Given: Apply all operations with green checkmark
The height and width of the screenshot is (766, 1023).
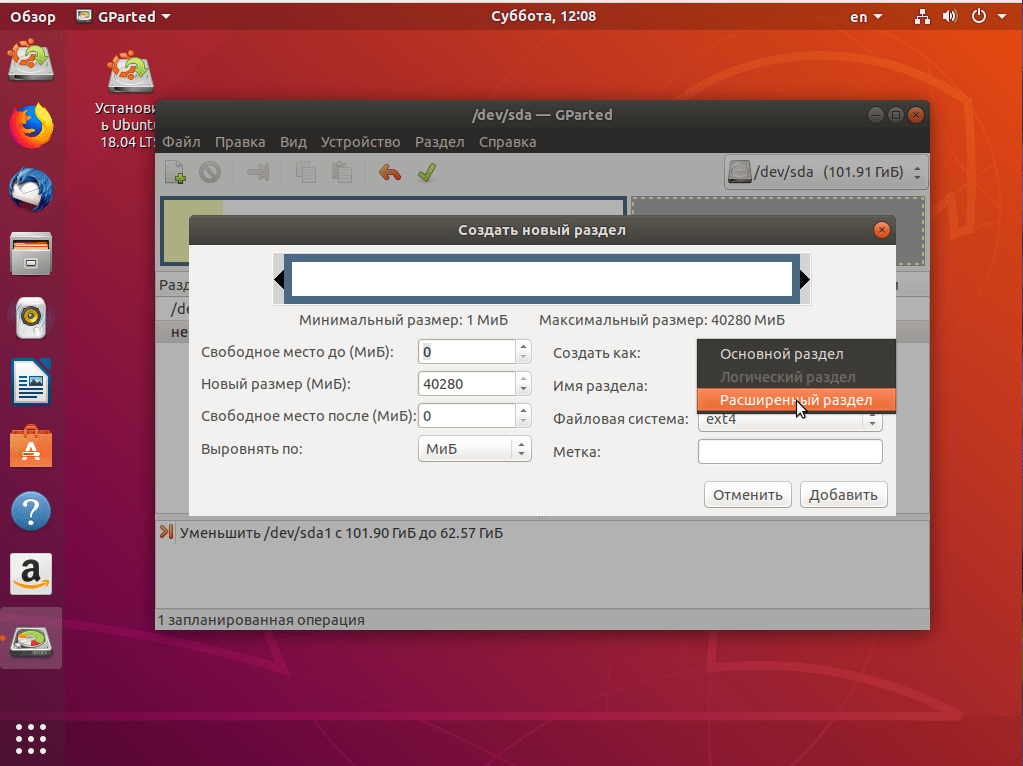Looking at the screenshot, I should click(x=427, y=173).
